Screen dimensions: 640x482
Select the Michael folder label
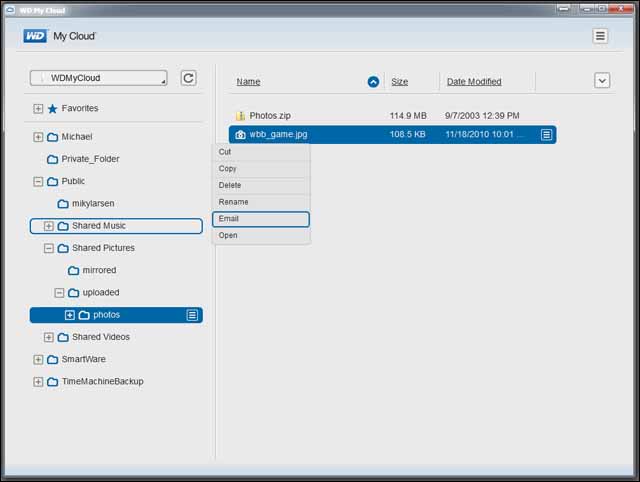tap(77, 136)
